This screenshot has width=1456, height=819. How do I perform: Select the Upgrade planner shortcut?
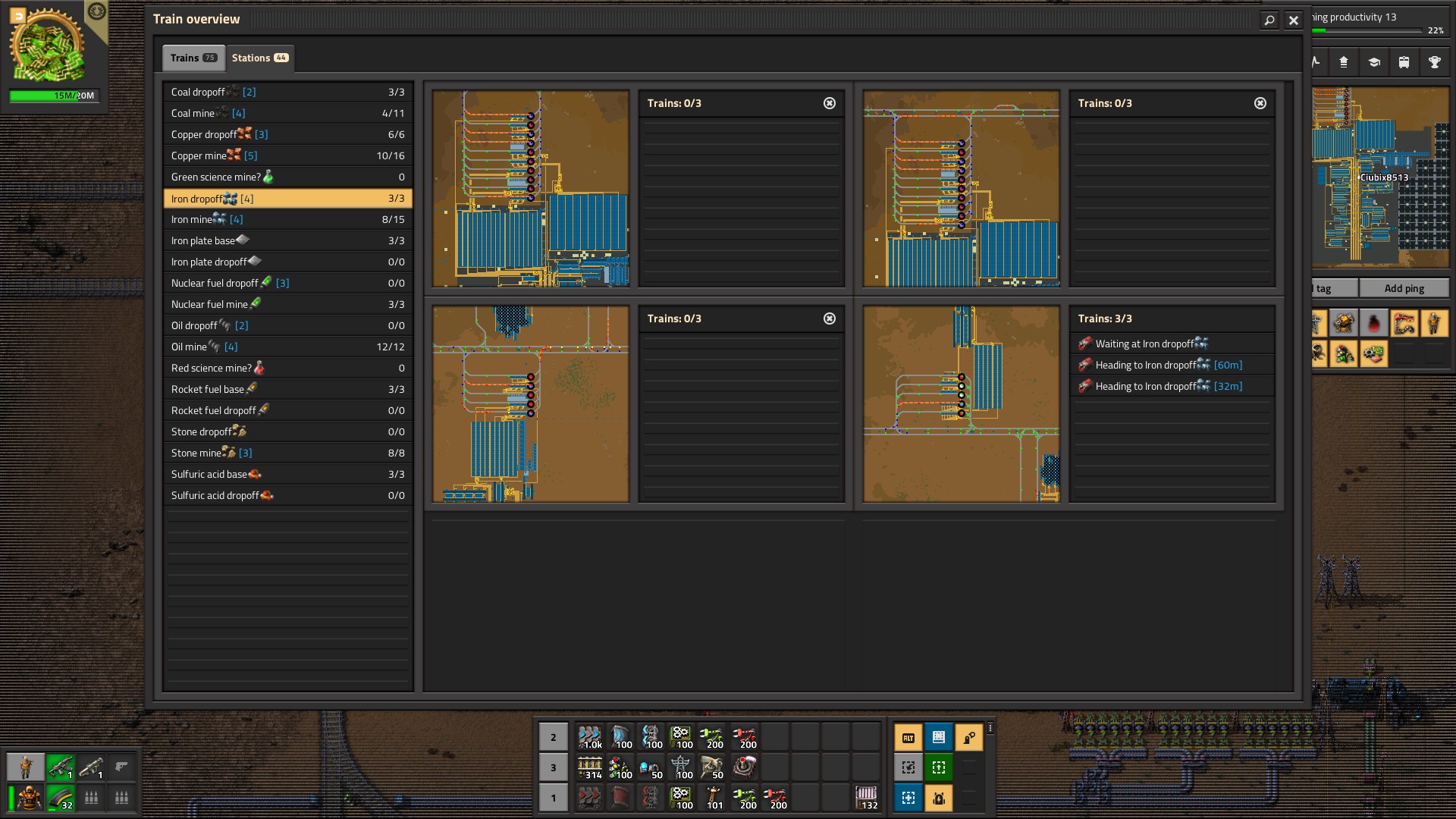coord(939,767)
